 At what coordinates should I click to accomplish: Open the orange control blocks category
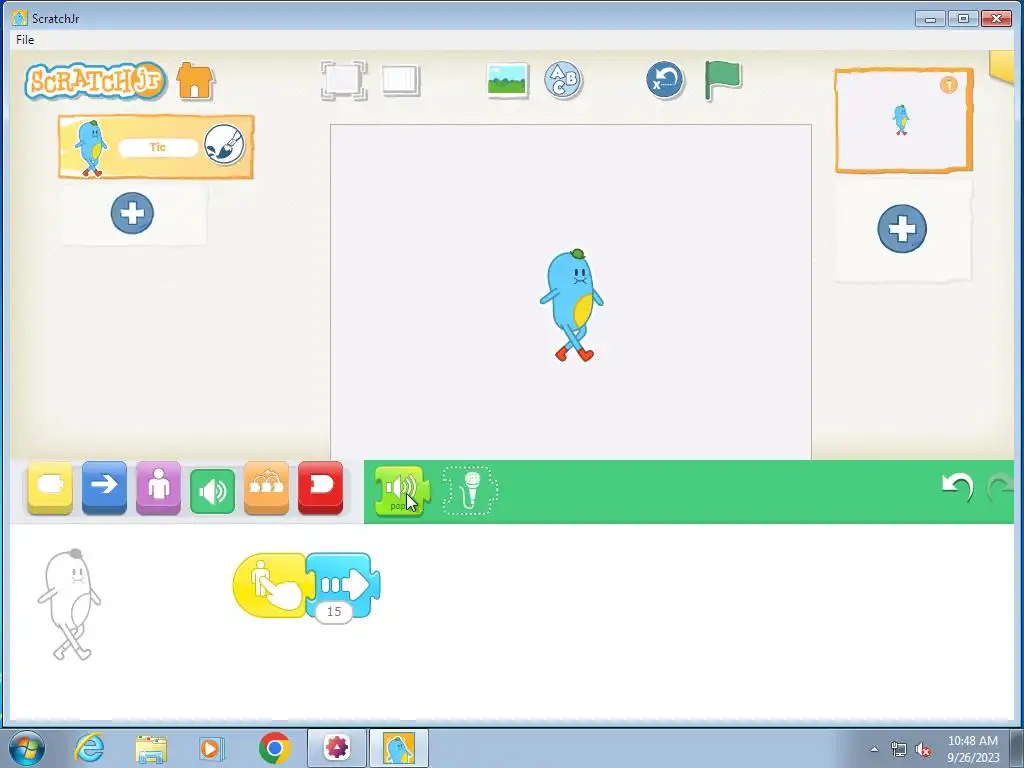[x=266, y=488]
